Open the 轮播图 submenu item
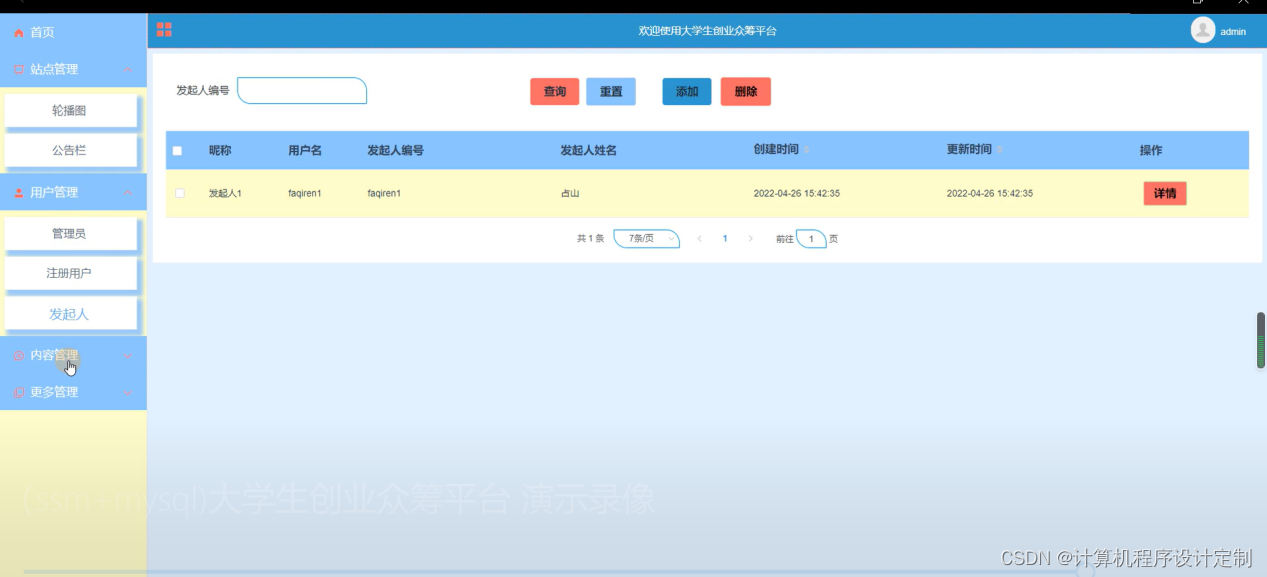 (x=70, y=111)
